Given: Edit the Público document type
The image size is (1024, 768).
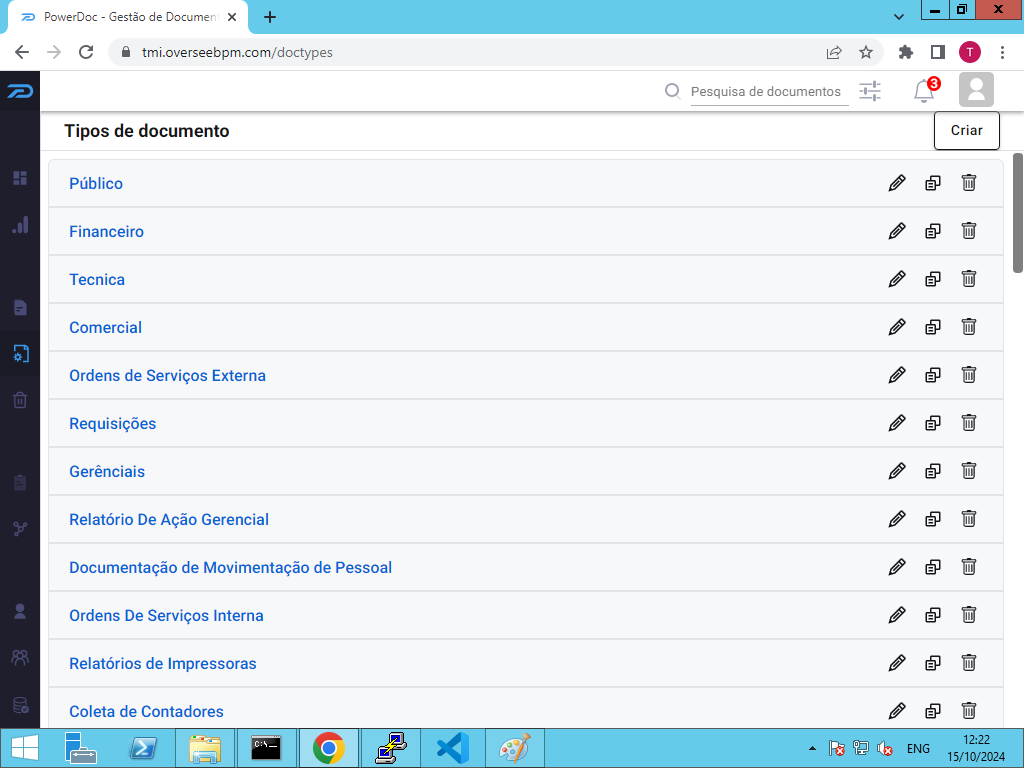Looking at the screenshot, I should click(897, 183).
